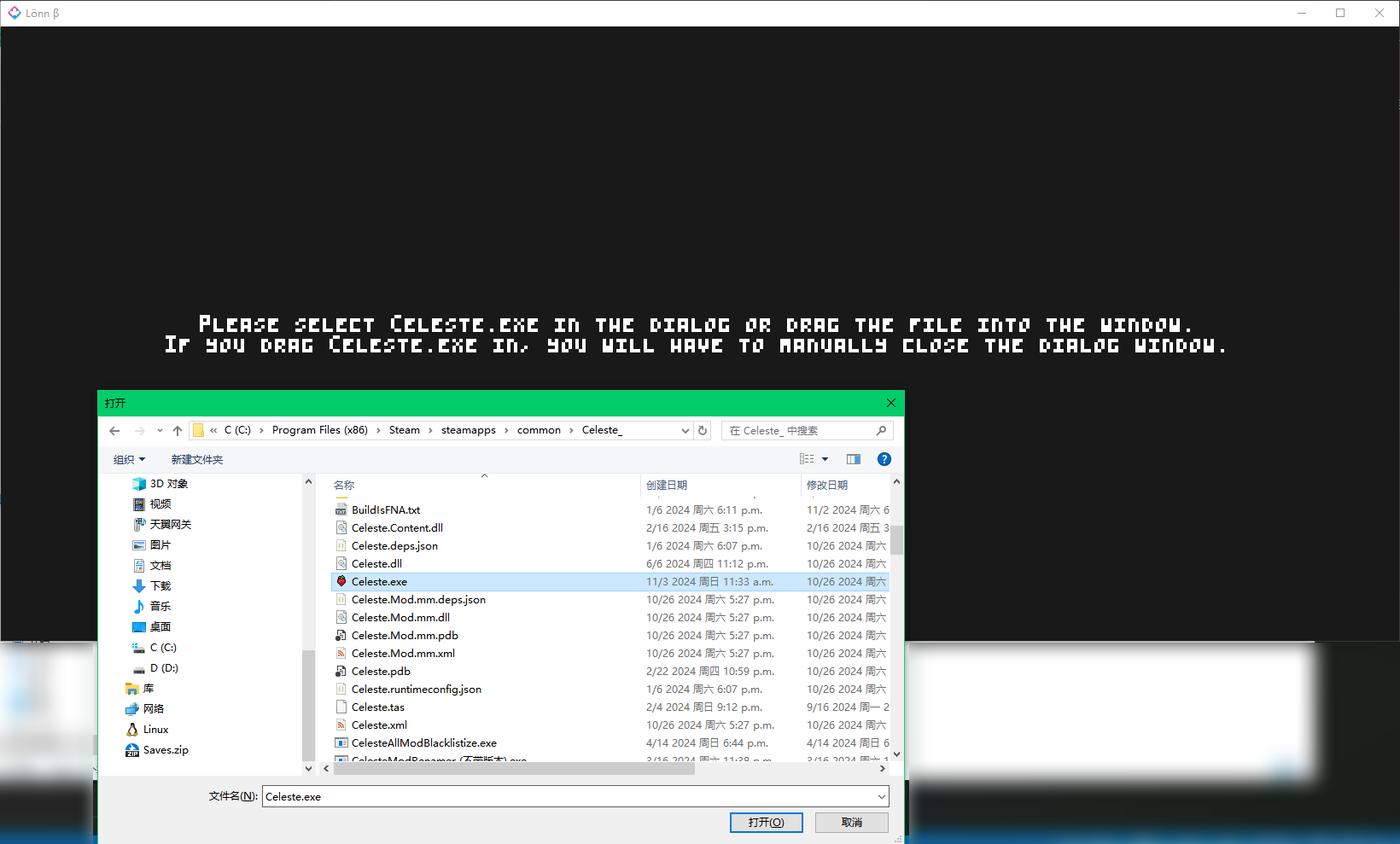Click Program Files (x86) breadcrumb
The height and width of the screenshot is (844, 1400).
pyautogui.click(x=320, y=430)
